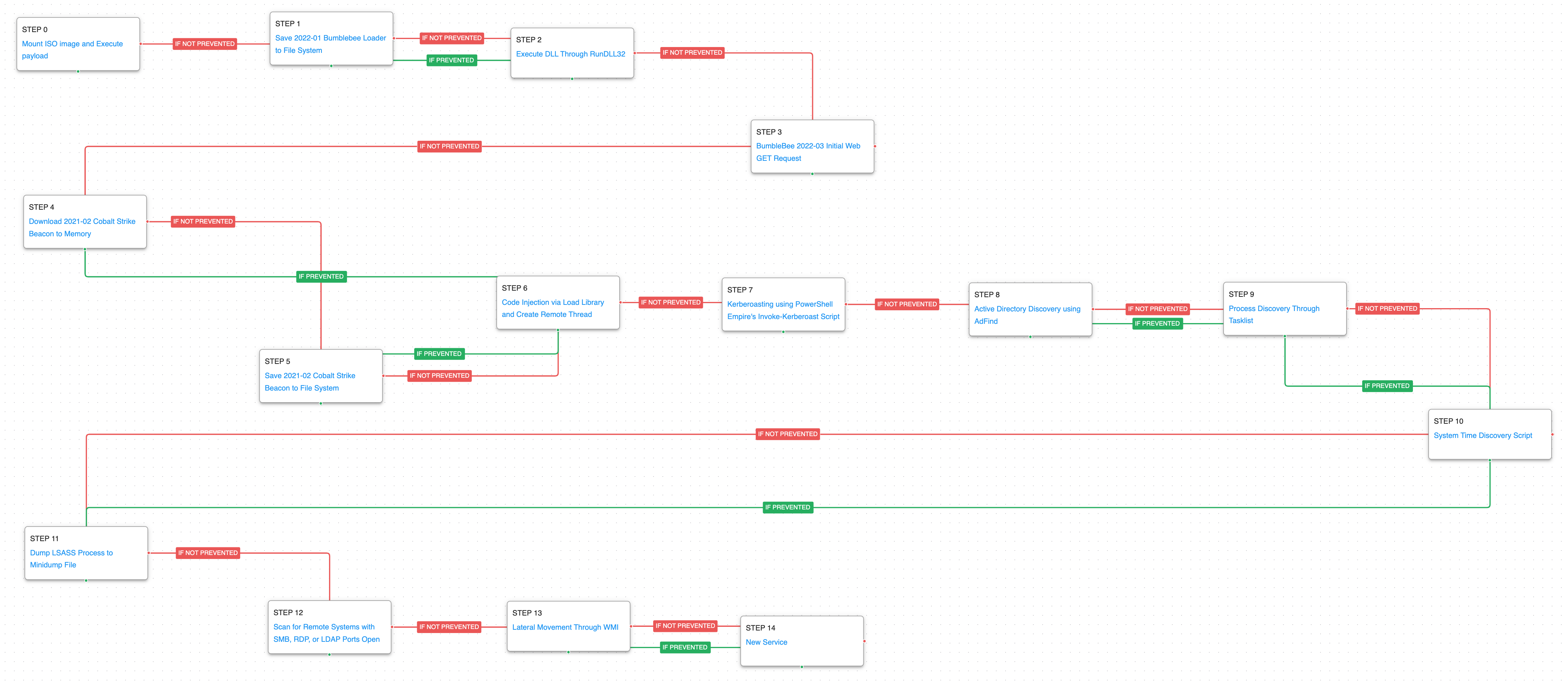This screenshot has height=687, width=1568.
Task: Open 'Execute DLL Through RunDLL32' link
Action: click(570, 54)
